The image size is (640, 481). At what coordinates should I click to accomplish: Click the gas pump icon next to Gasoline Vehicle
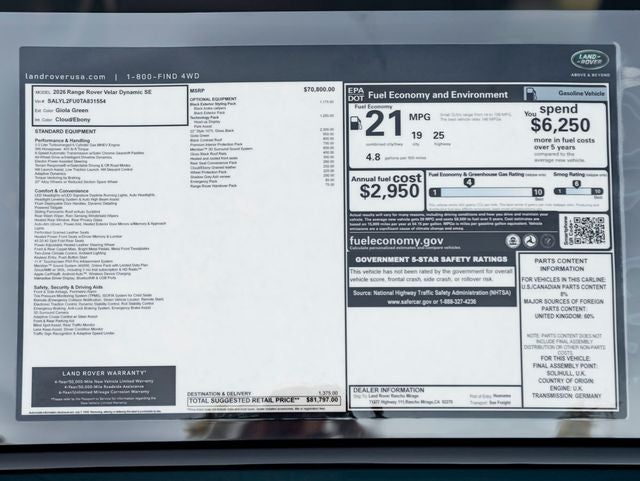tap(531, 94)
